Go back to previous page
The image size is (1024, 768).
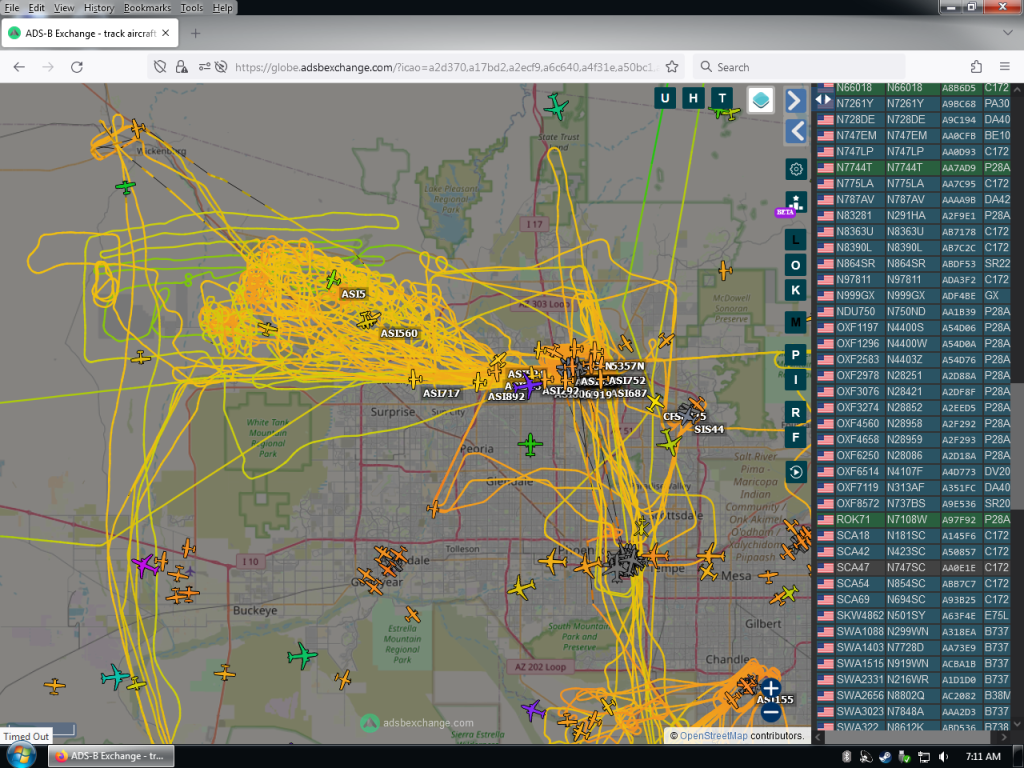pyautogui.click(x=19, y=67)
